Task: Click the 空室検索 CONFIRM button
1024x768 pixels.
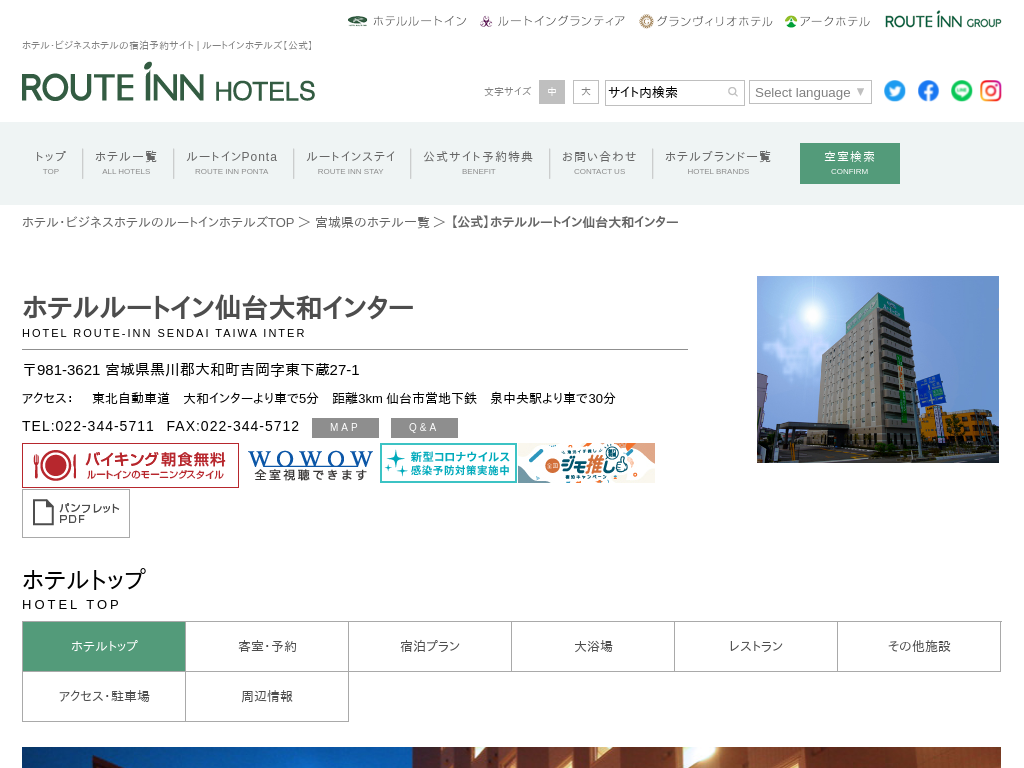Action: pyautogui.click(x=850, y=163)
